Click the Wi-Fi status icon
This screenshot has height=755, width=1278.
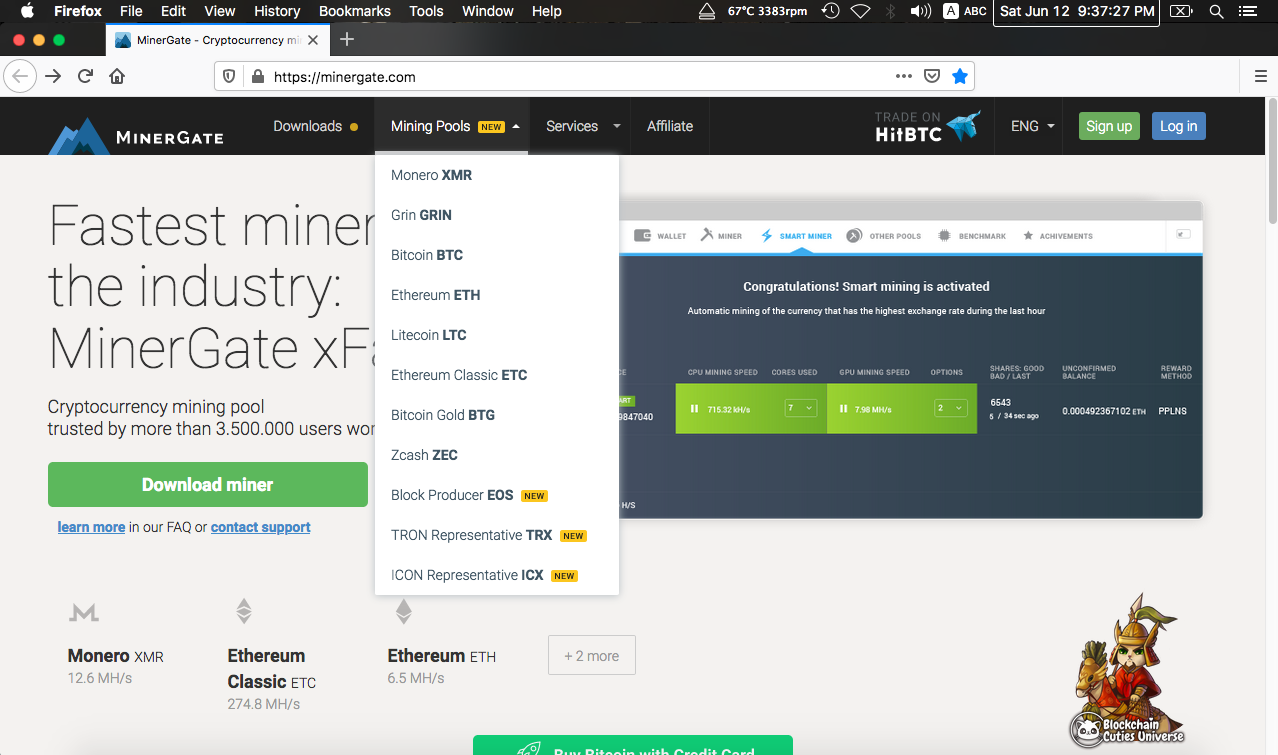(x=860, y=11)
